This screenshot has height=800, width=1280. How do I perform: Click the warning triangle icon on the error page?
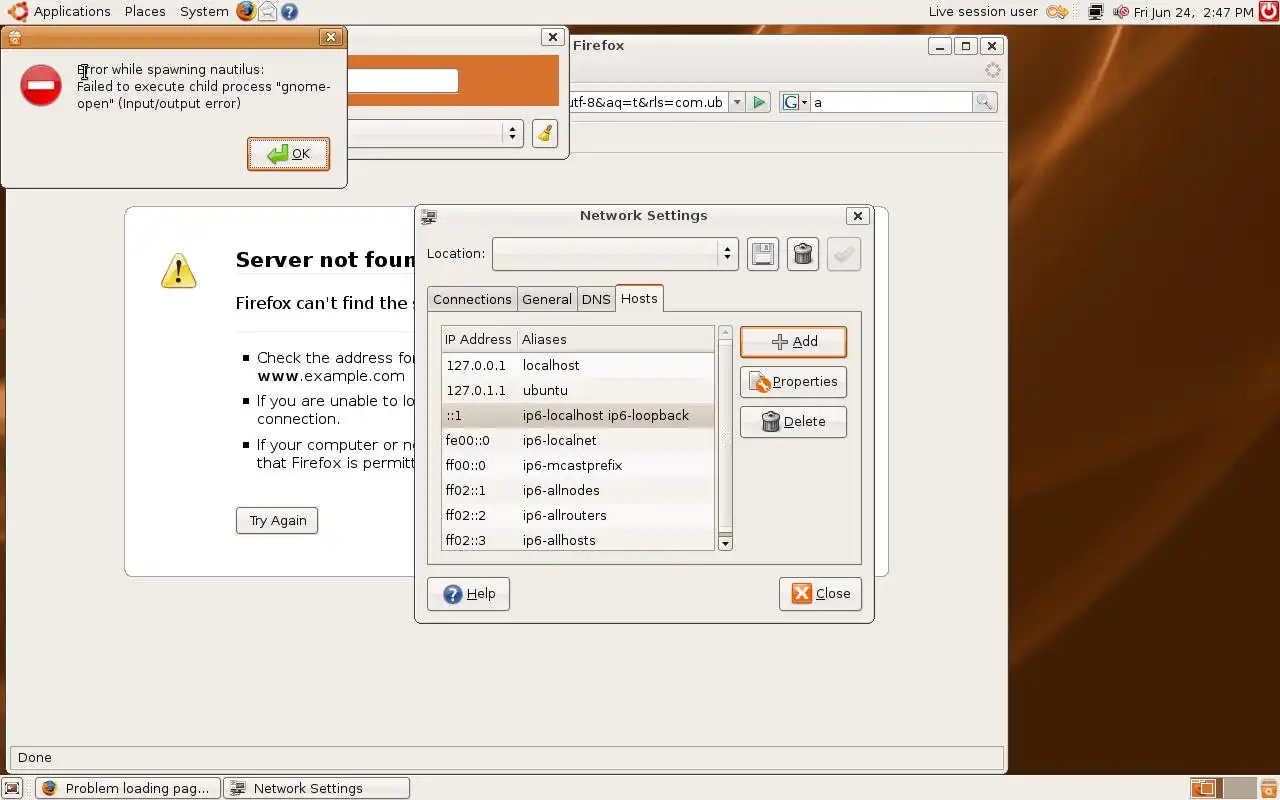pyautogui.click(x=178, y=270)
